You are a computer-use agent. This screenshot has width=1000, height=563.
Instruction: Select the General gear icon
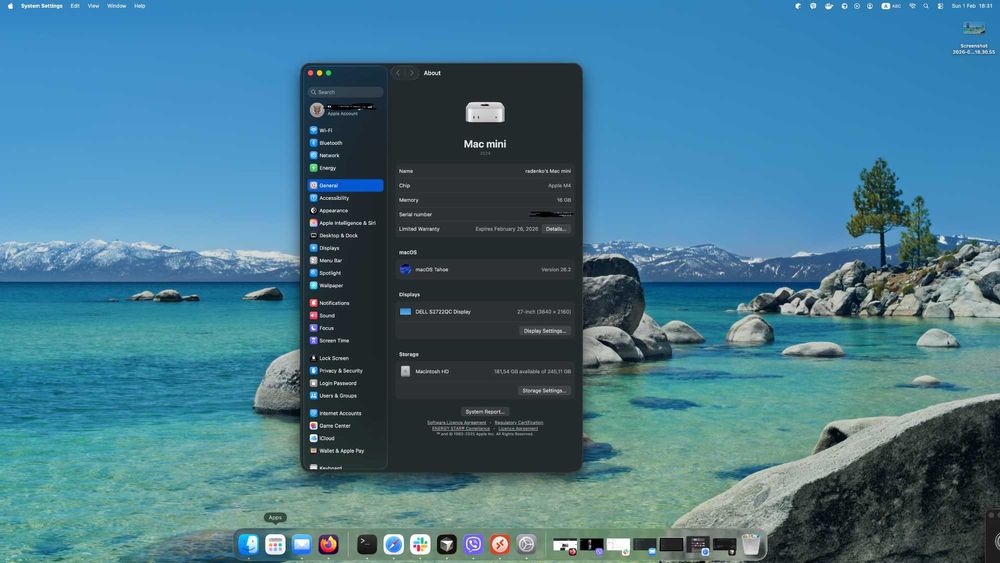[x=313, y=186]
